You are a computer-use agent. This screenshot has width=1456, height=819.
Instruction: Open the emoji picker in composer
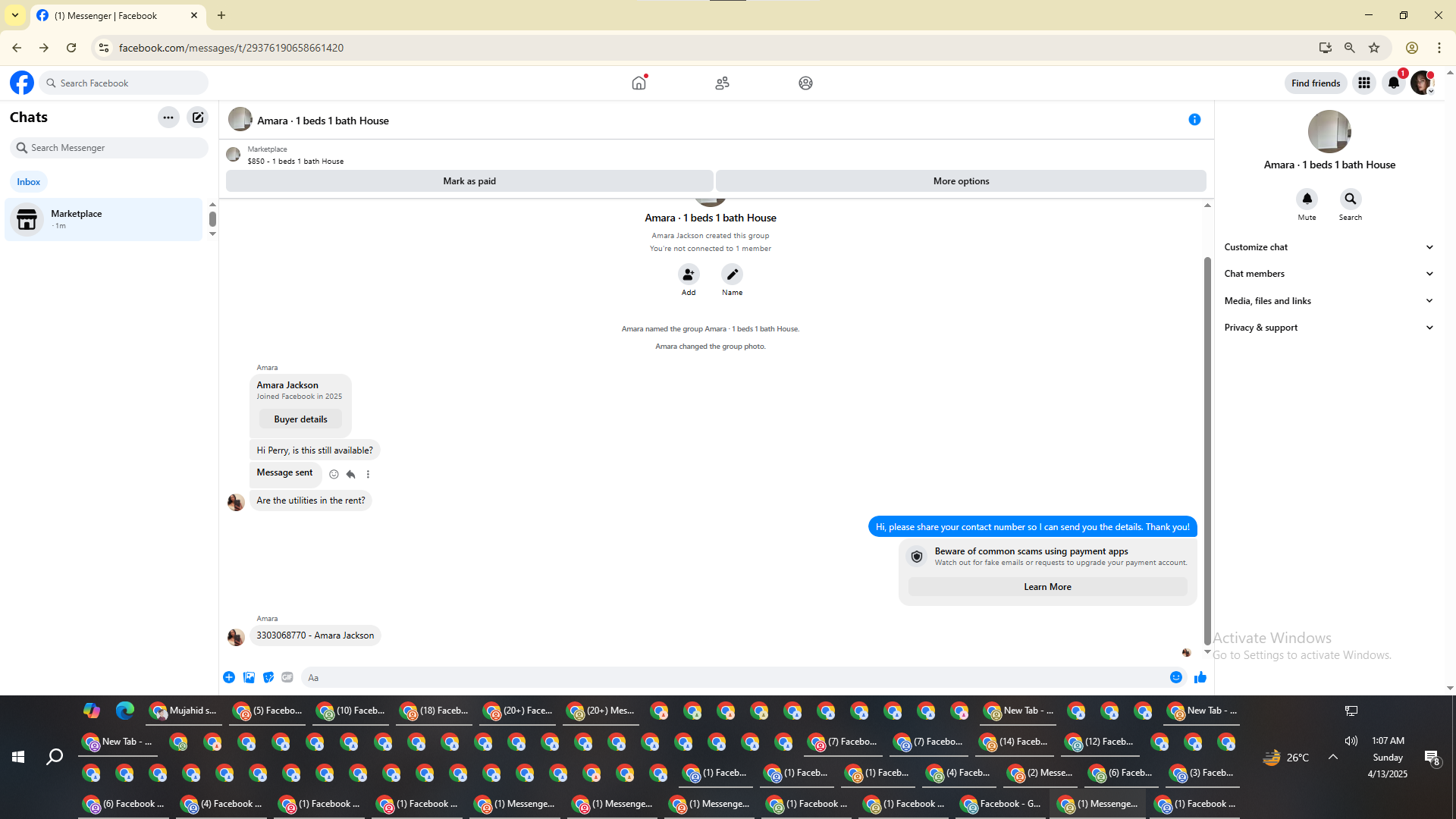point(1176,677)
